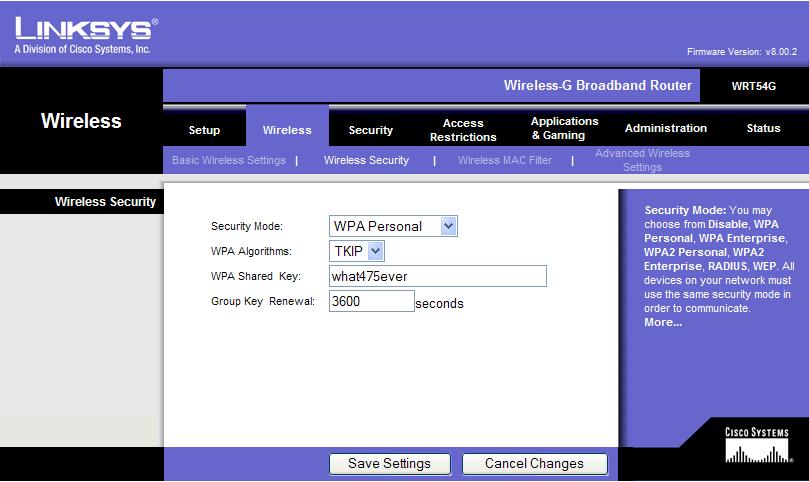This screenshot has width=809, height=482.
Task: Open the More... help link
Action: (663, 323)
